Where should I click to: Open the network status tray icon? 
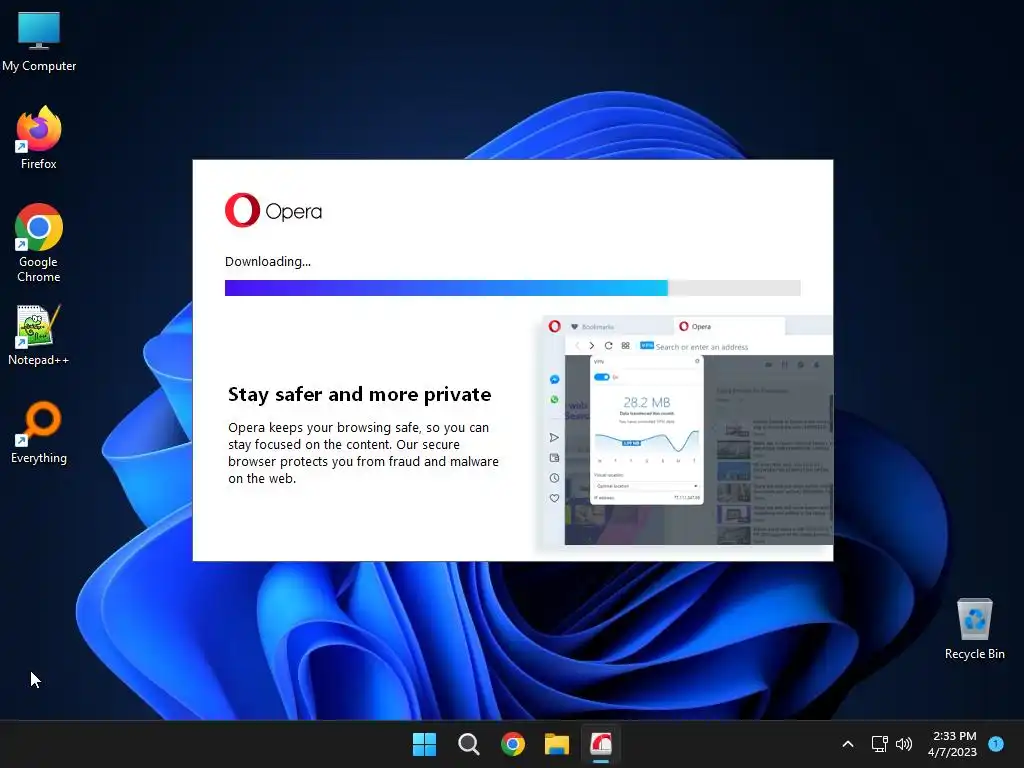[x=880, y=744]
